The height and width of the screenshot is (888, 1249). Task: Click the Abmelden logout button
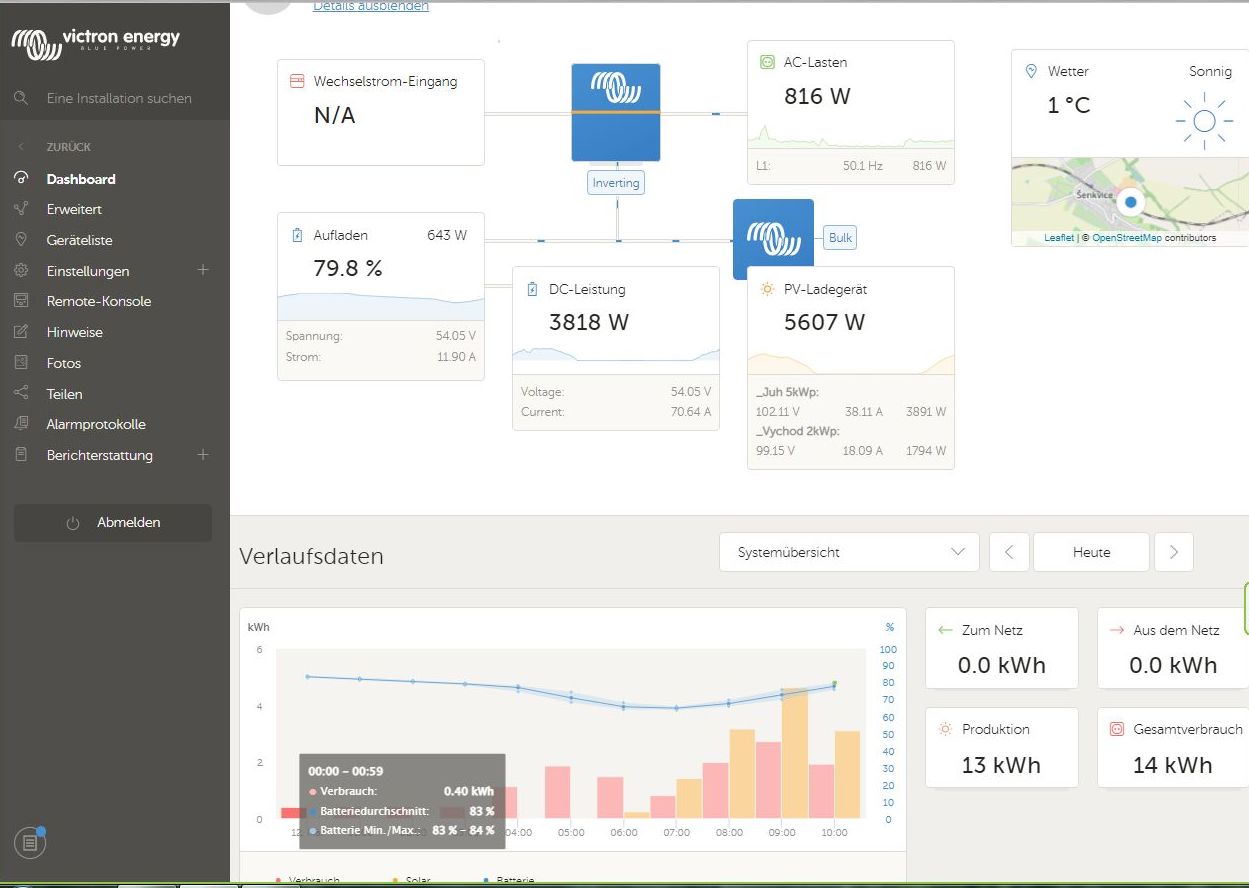[x=113, y=523]
